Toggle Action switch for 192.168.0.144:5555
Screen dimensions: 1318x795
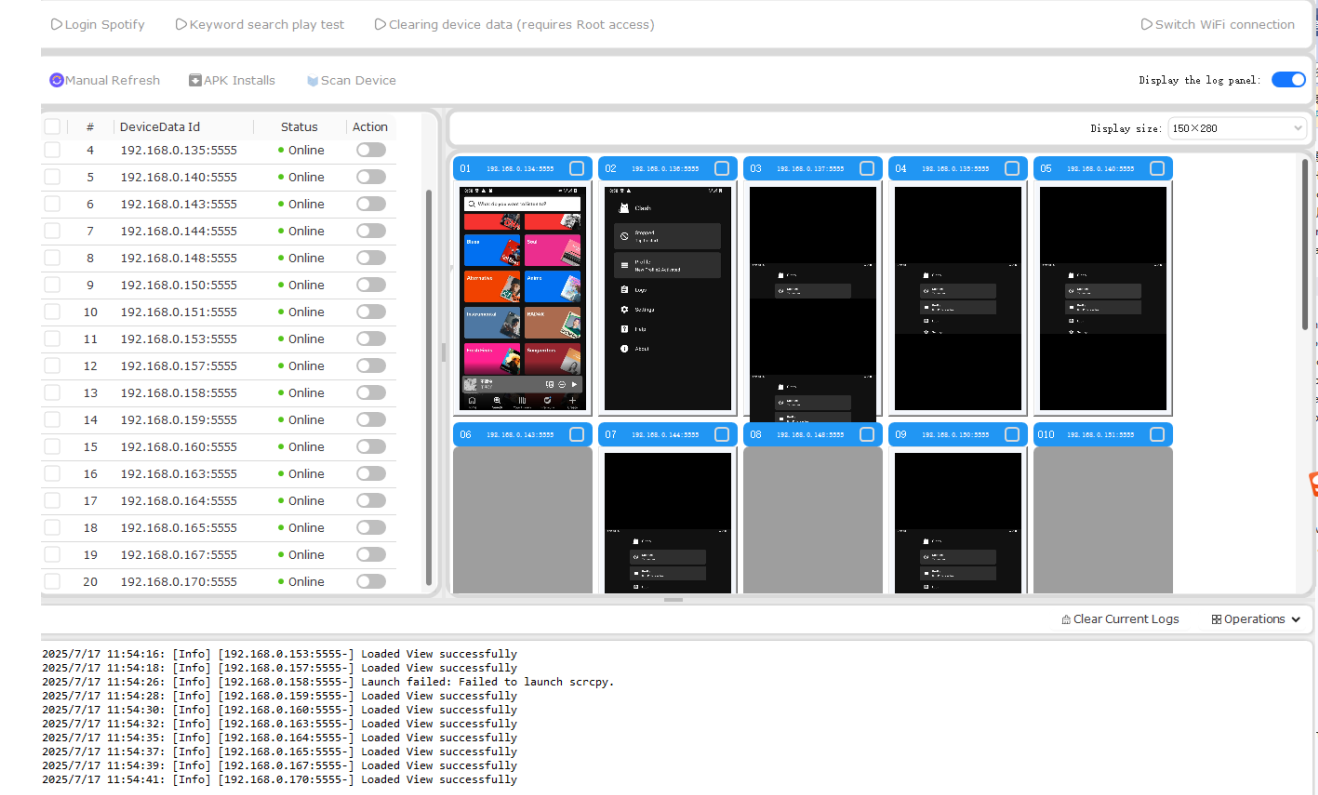[371, 231]
